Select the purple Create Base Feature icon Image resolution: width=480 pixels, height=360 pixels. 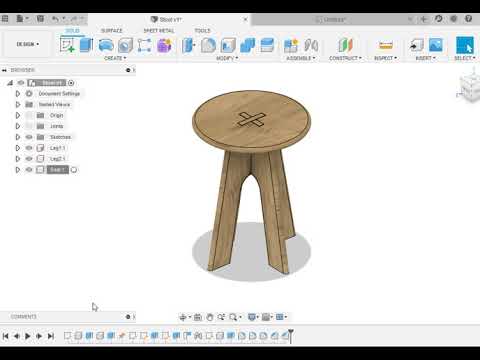[x=164, y=45]
